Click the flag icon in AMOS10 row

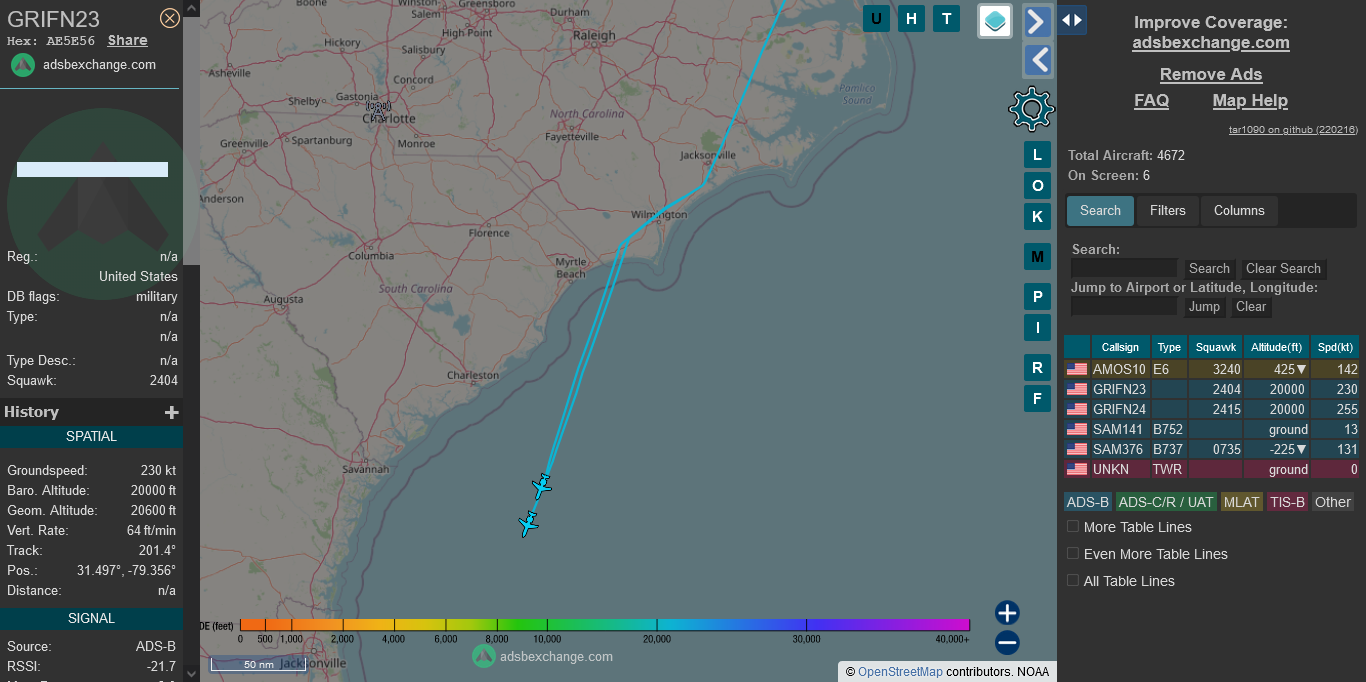click(x=1077, y=369)
